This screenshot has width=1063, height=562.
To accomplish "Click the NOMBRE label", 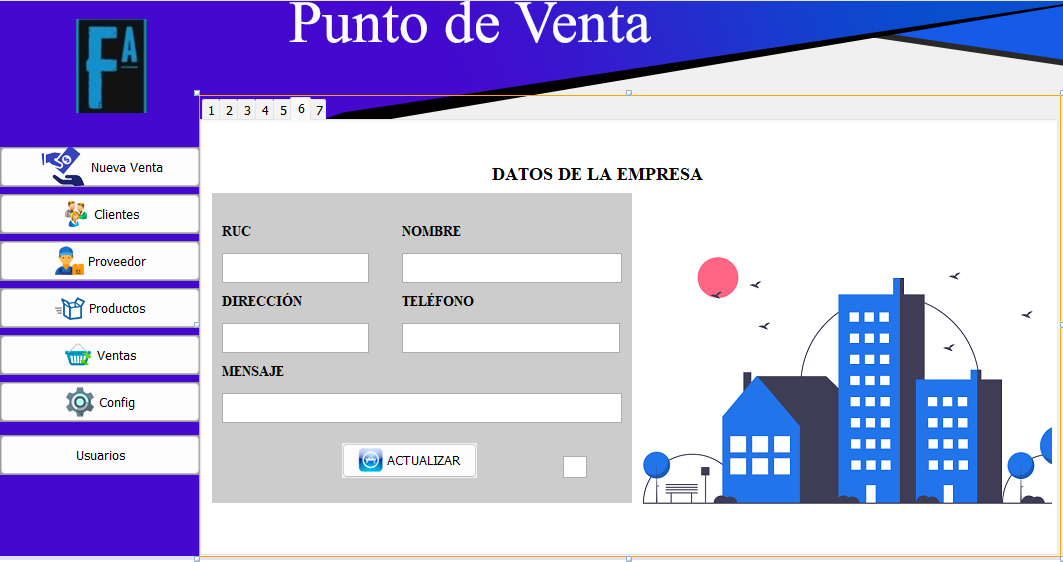I will coord(431,231).
